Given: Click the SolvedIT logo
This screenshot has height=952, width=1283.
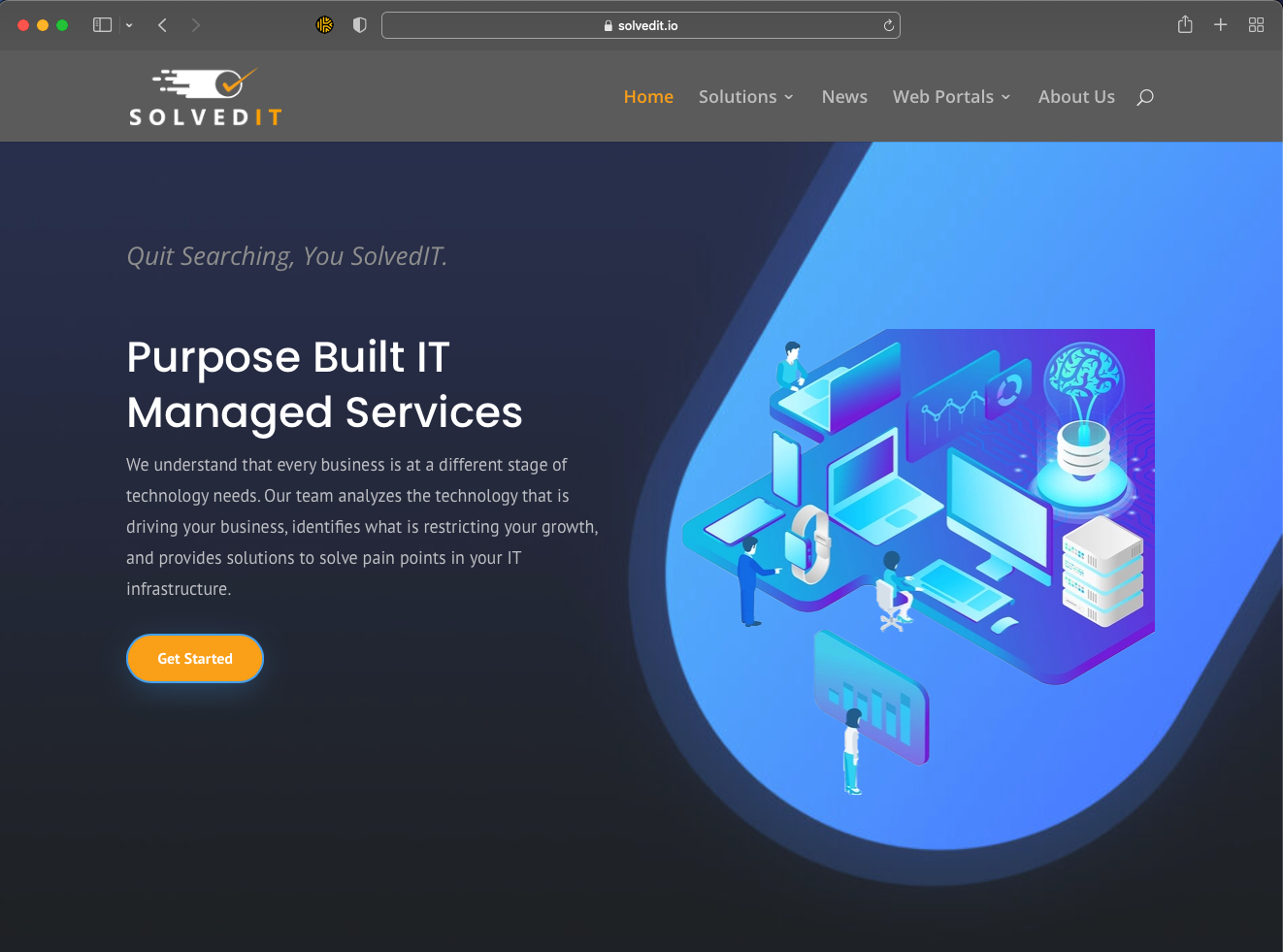Looking at the screenshot, I should coord(206,97).
